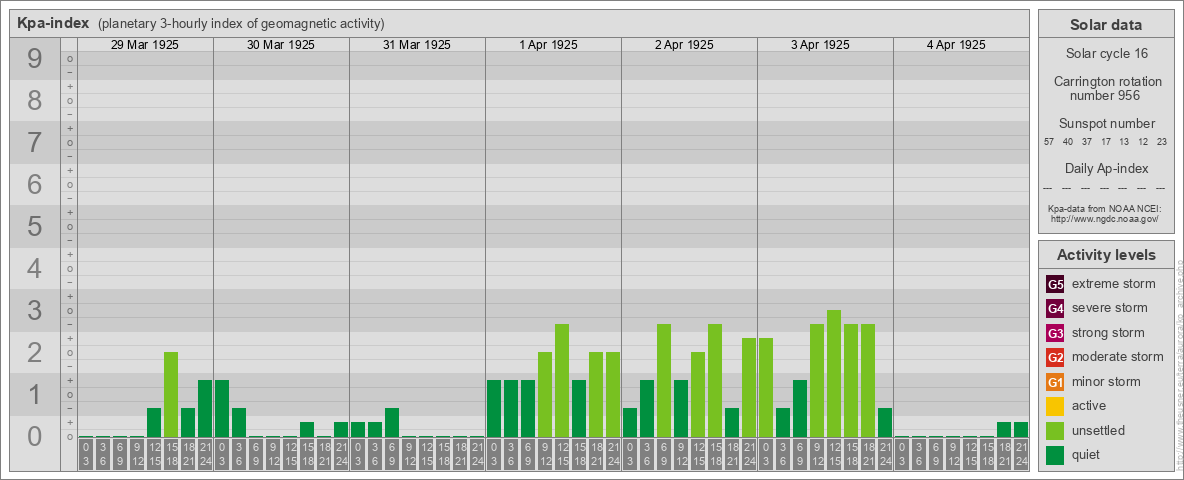Click the 30 Mar 1925 date header
Viewport: 1184px width, 480px height.
281,45
